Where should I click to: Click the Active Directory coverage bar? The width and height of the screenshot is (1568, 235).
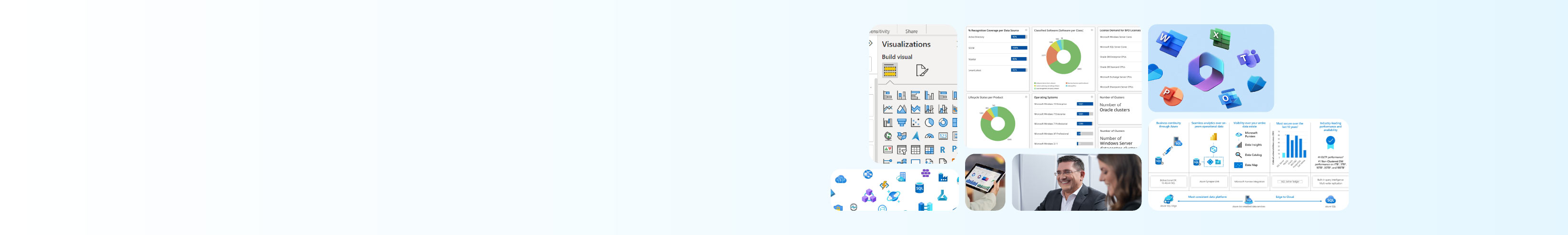(x=1019, y=37)
